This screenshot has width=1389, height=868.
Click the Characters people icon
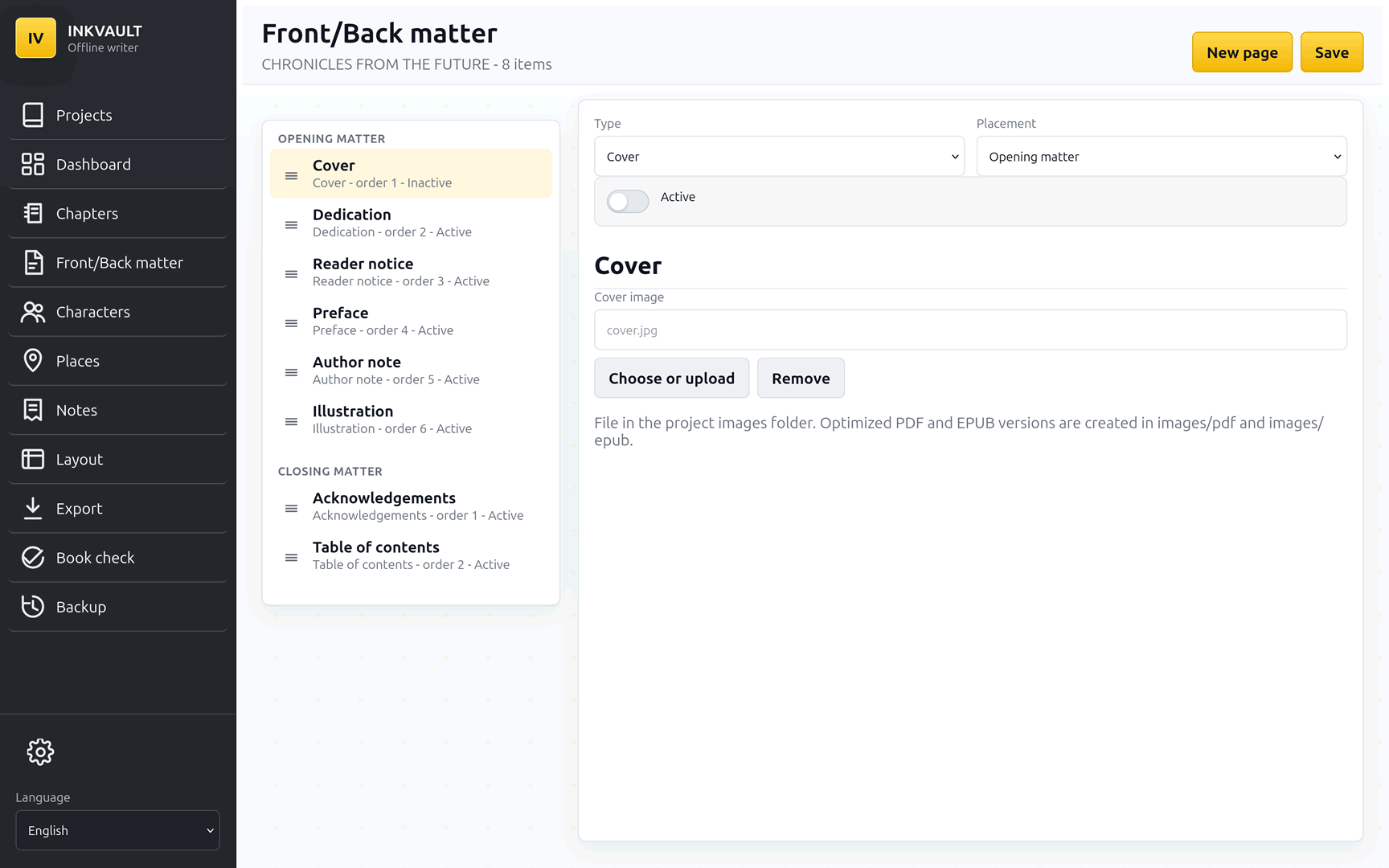pyautogui.click(x=33, y=312)
